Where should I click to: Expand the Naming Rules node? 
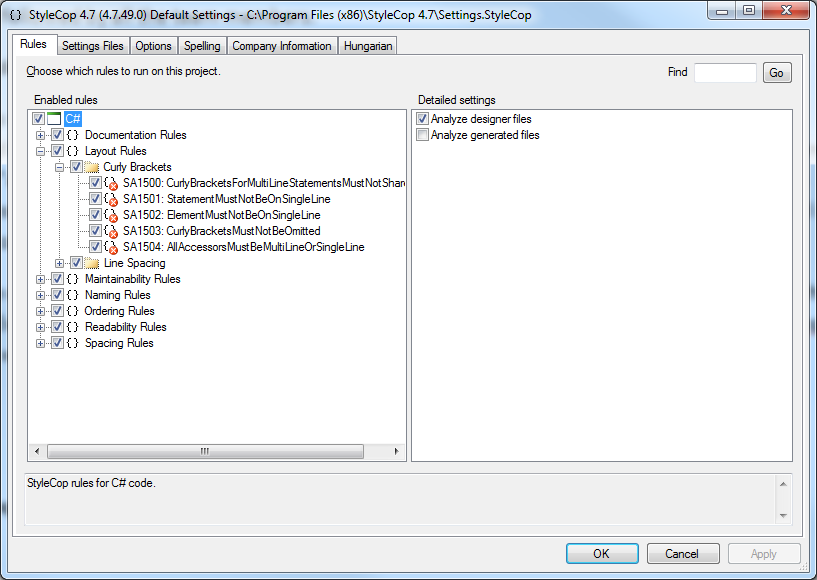coord(40,295)
